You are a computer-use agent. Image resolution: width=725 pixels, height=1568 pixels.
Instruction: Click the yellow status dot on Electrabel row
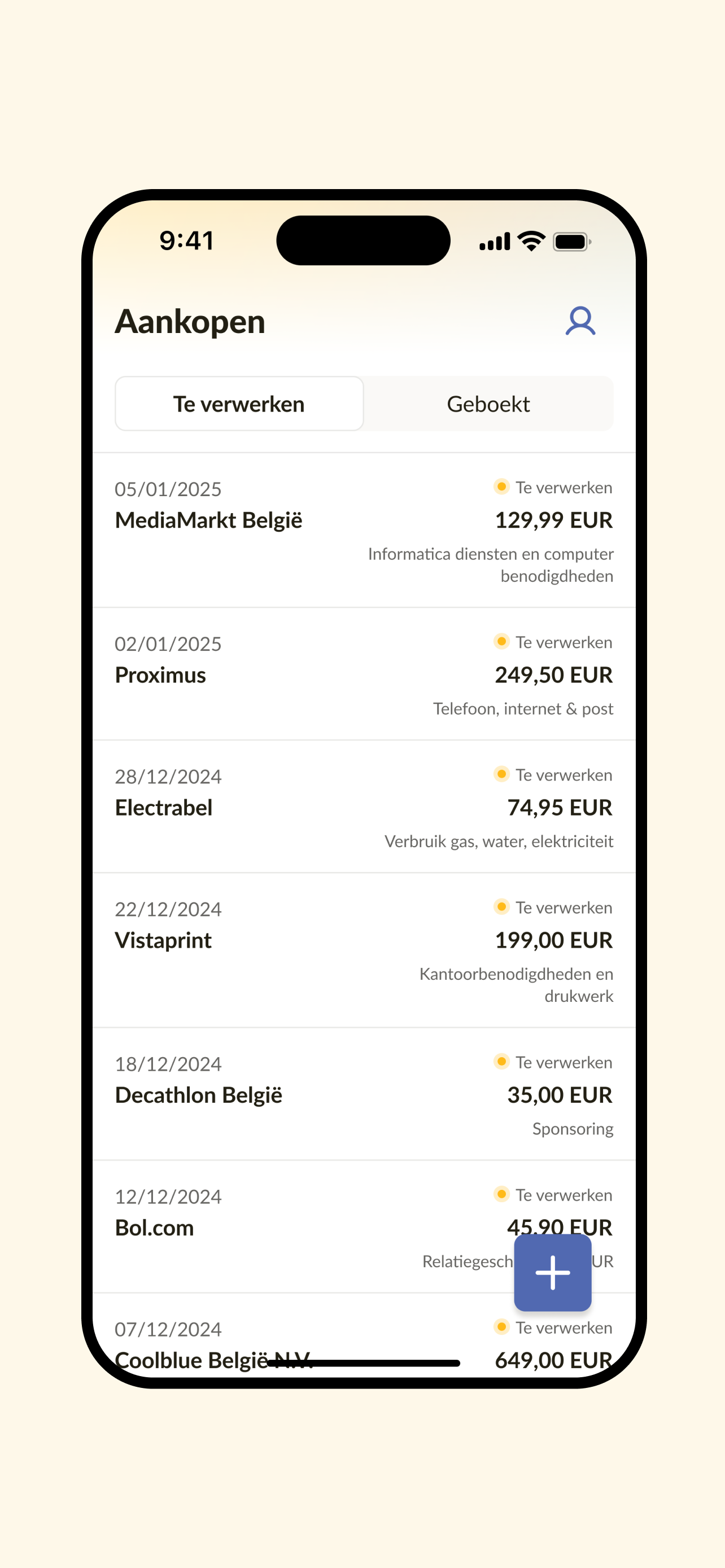(x=501, y=774)
